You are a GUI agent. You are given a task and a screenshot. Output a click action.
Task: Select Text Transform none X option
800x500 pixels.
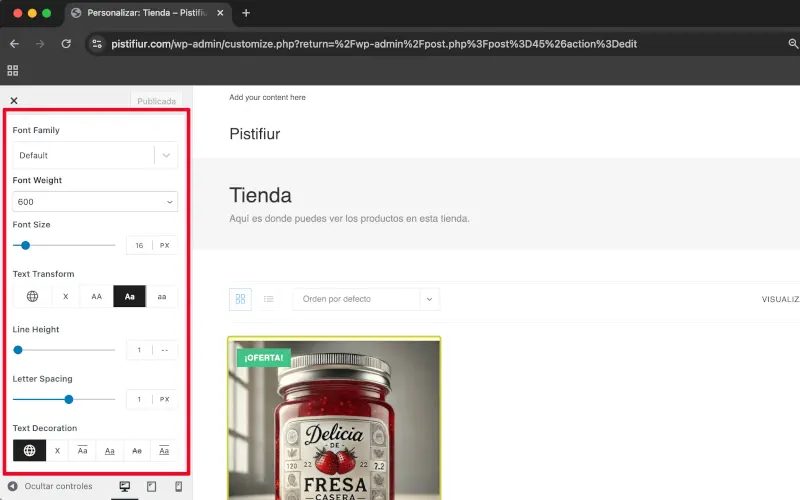click(x=65, y=296)
